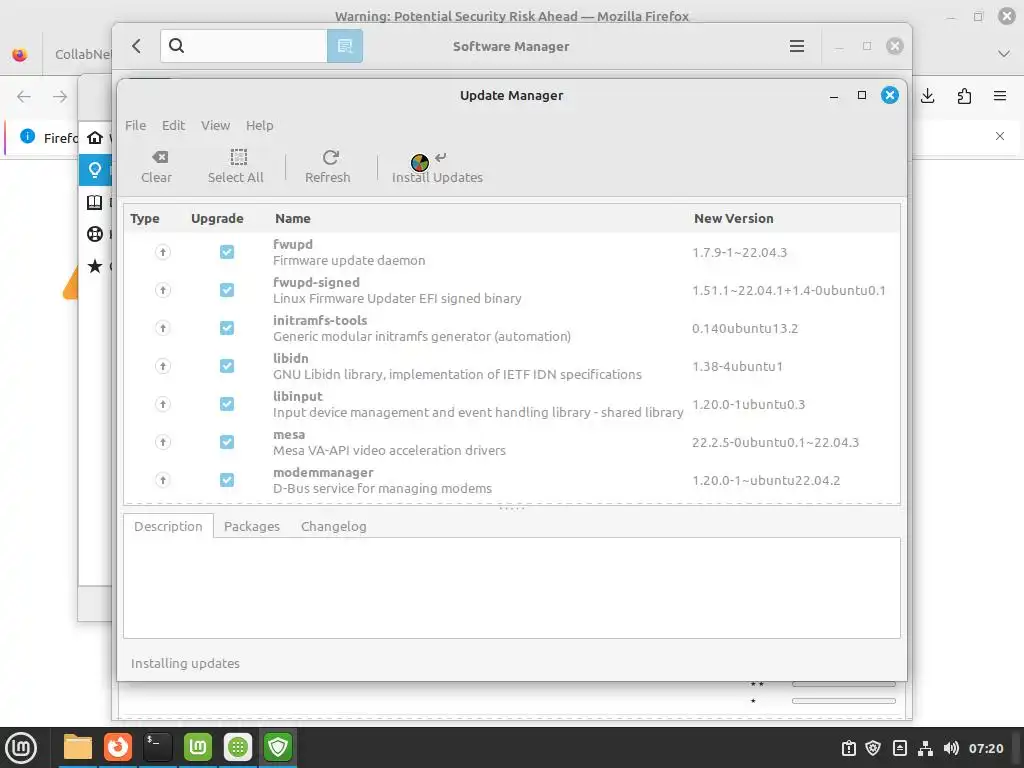Click the type icon in mesa row
Screen dimensions: 1024x768
[x=163, y=442]
